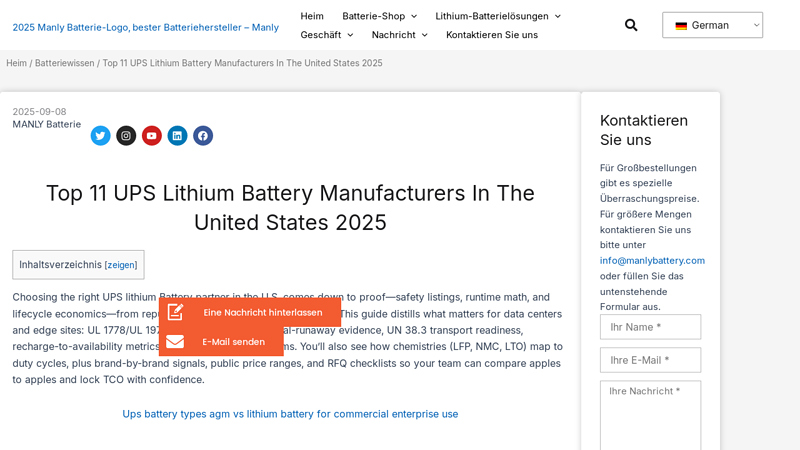Click the German flag icon
The image size is (800, 450).
(681, 26)
